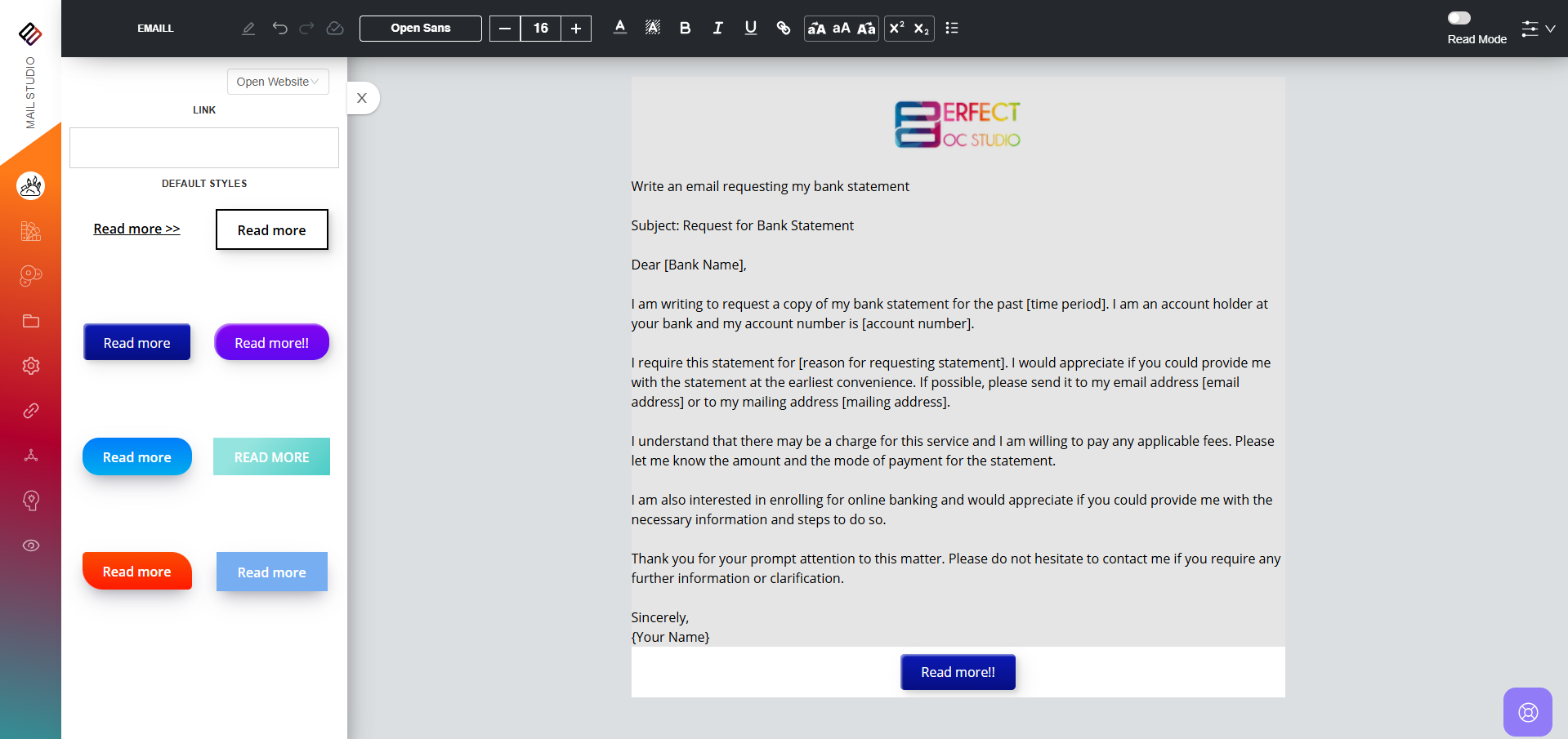Apply italic formatting

coord(717,28)
